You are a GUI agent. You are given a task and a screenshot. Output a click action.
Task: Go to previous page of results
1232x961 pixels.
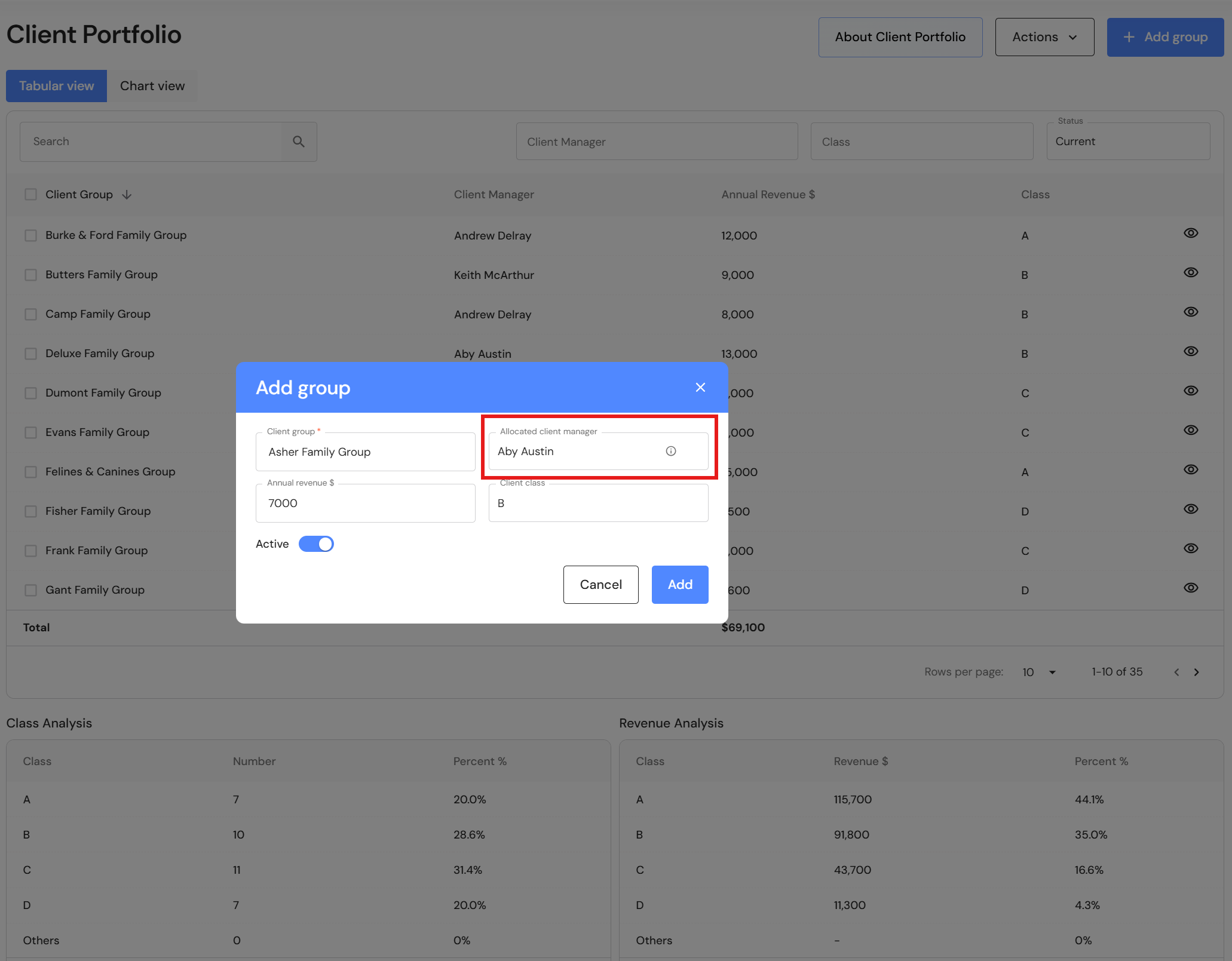point(1176,672)
